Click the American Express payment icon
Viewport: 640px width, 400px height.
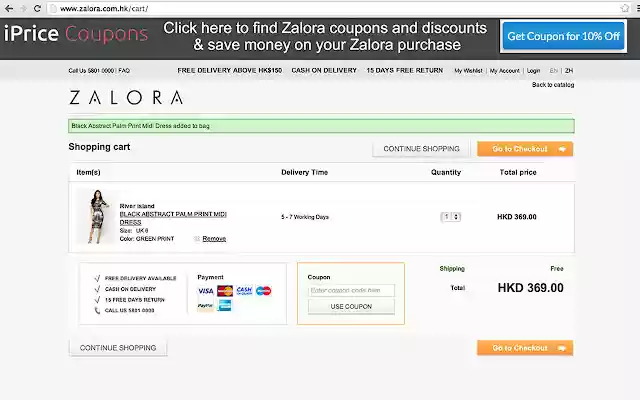click(x=224, y=305)
